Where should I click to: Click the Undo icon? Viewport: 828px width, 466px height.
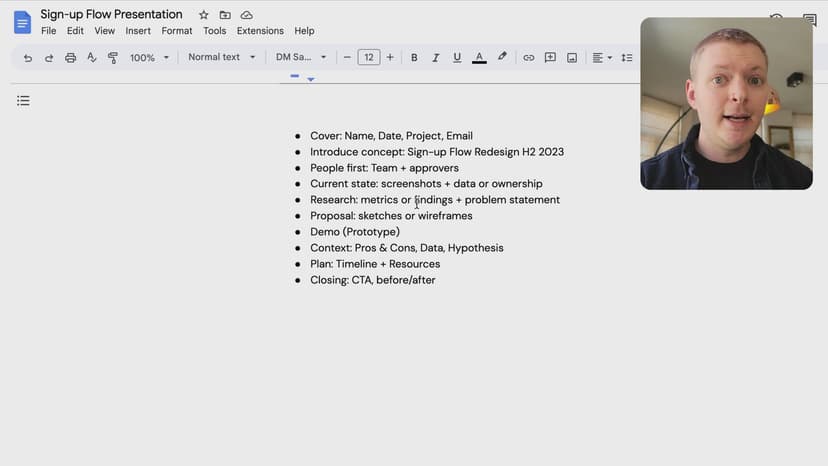point(27,58)
